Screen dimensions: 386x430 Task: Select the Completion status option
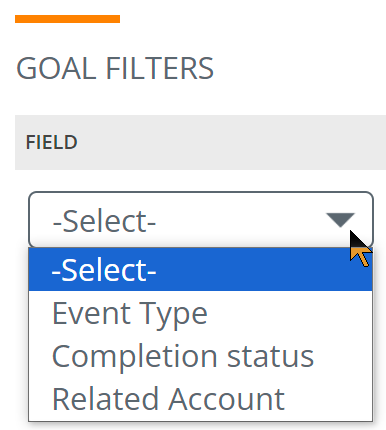click(x=200, y=356)
